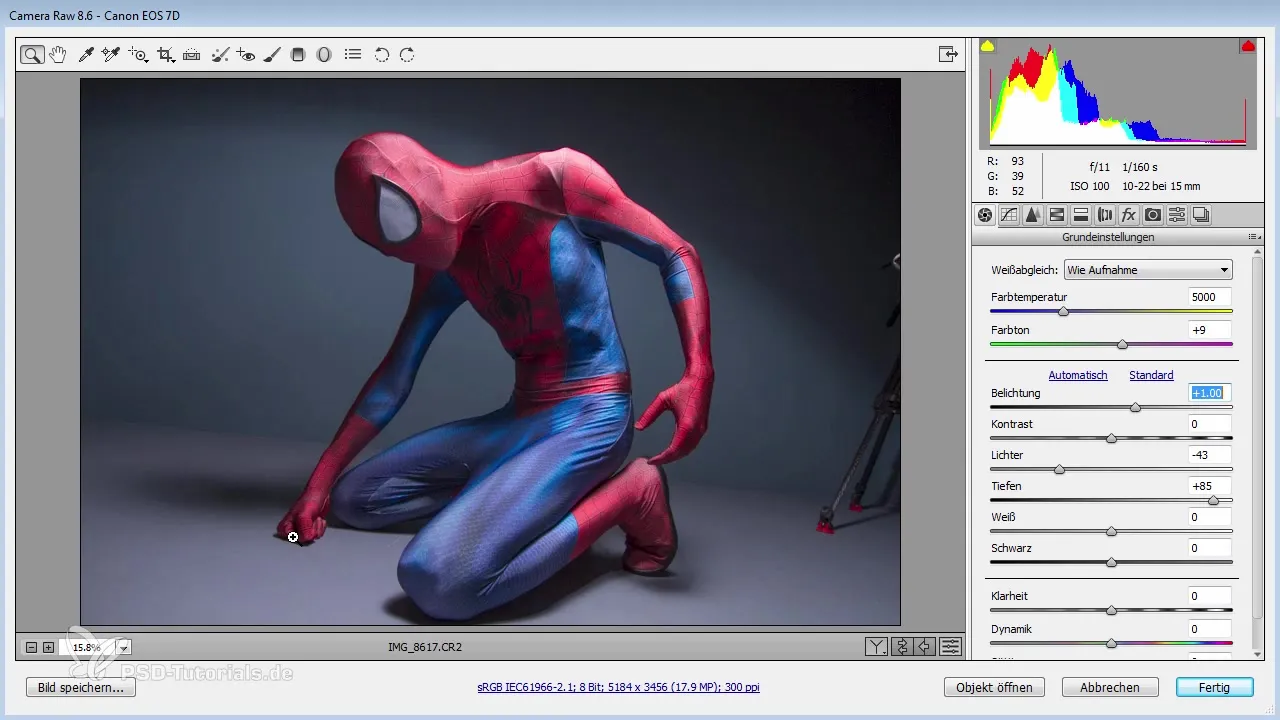This screenshot has height=720, width=1280.
Task: Adjust the Kontrast slider handle
Action: point(1111,439)
